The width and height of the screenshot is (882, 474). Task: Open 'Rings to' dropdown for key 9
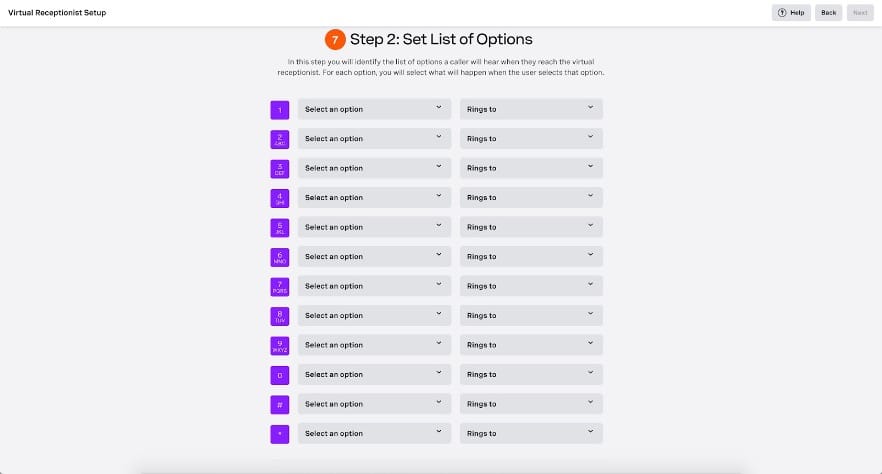[531, 345]
